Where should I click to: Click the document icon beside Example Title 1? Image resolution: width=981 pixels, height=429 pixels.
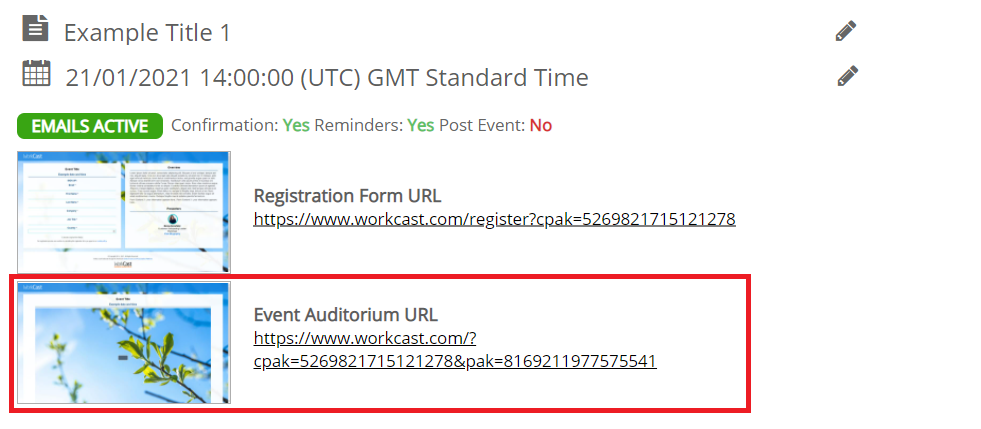pyautogui.click(x=35, y=28)
